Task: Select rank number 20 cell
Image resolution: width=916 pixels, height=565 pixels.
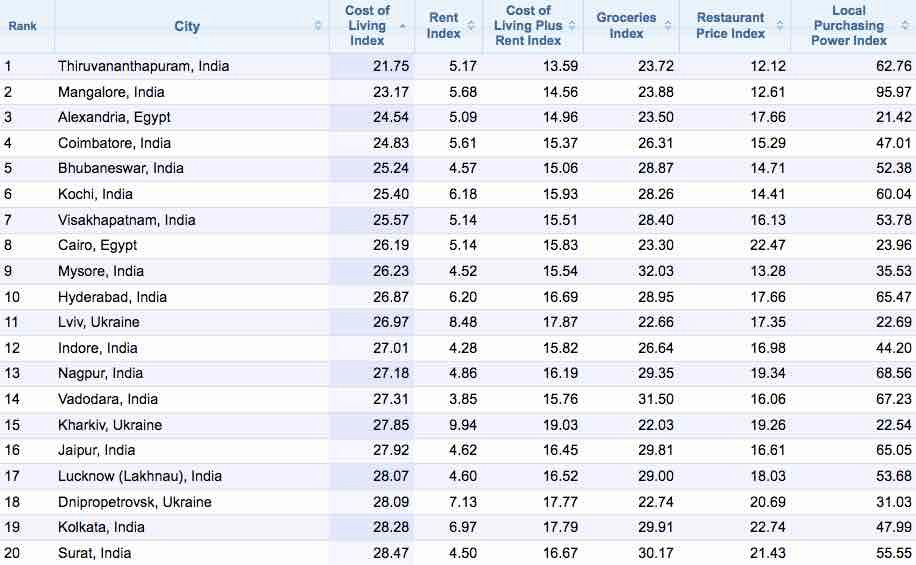Action: (x=12, y=553)
